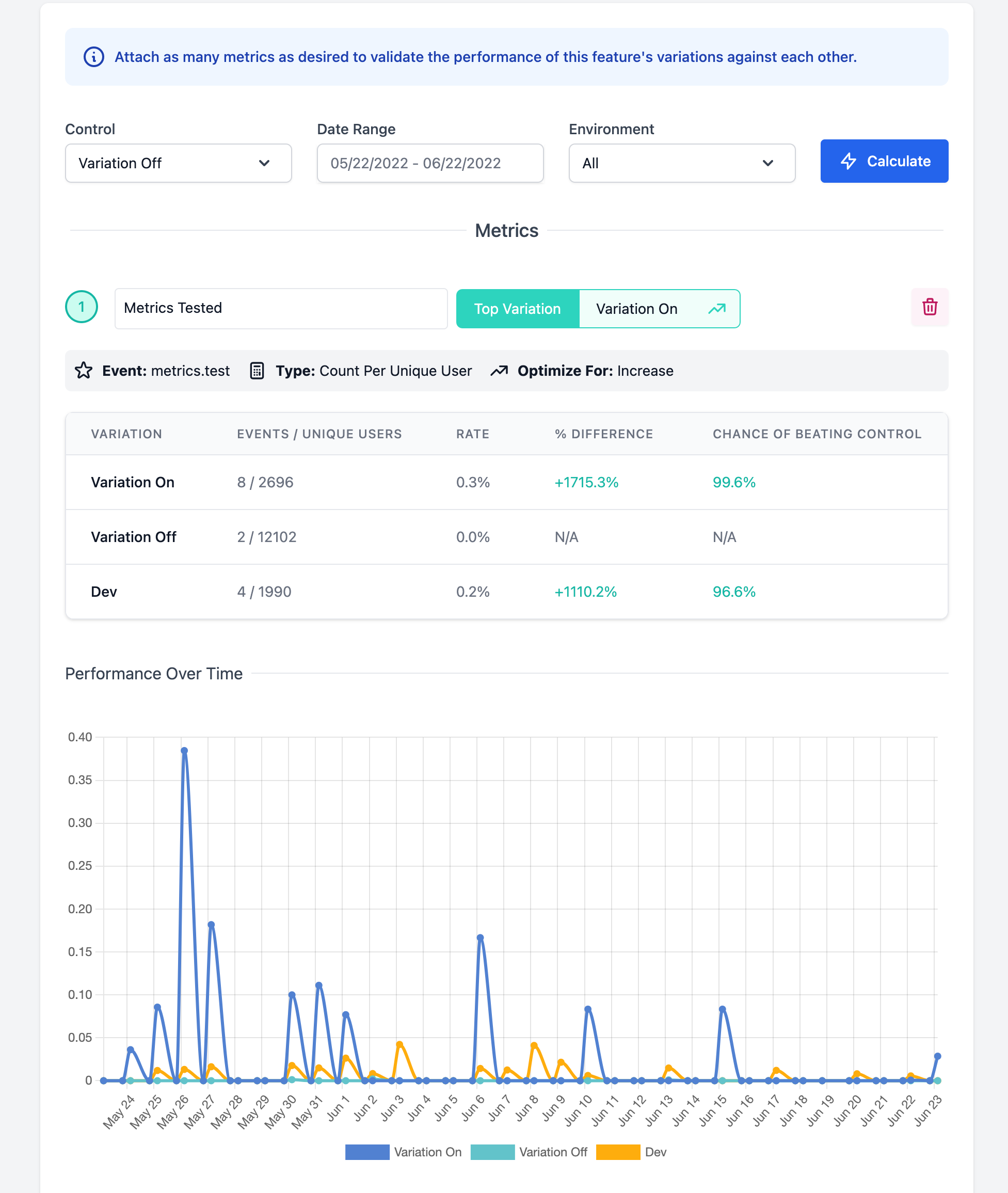Click the Event: metrics.test label
Screen dimensions: 1008x1193
tap(166, 371)
